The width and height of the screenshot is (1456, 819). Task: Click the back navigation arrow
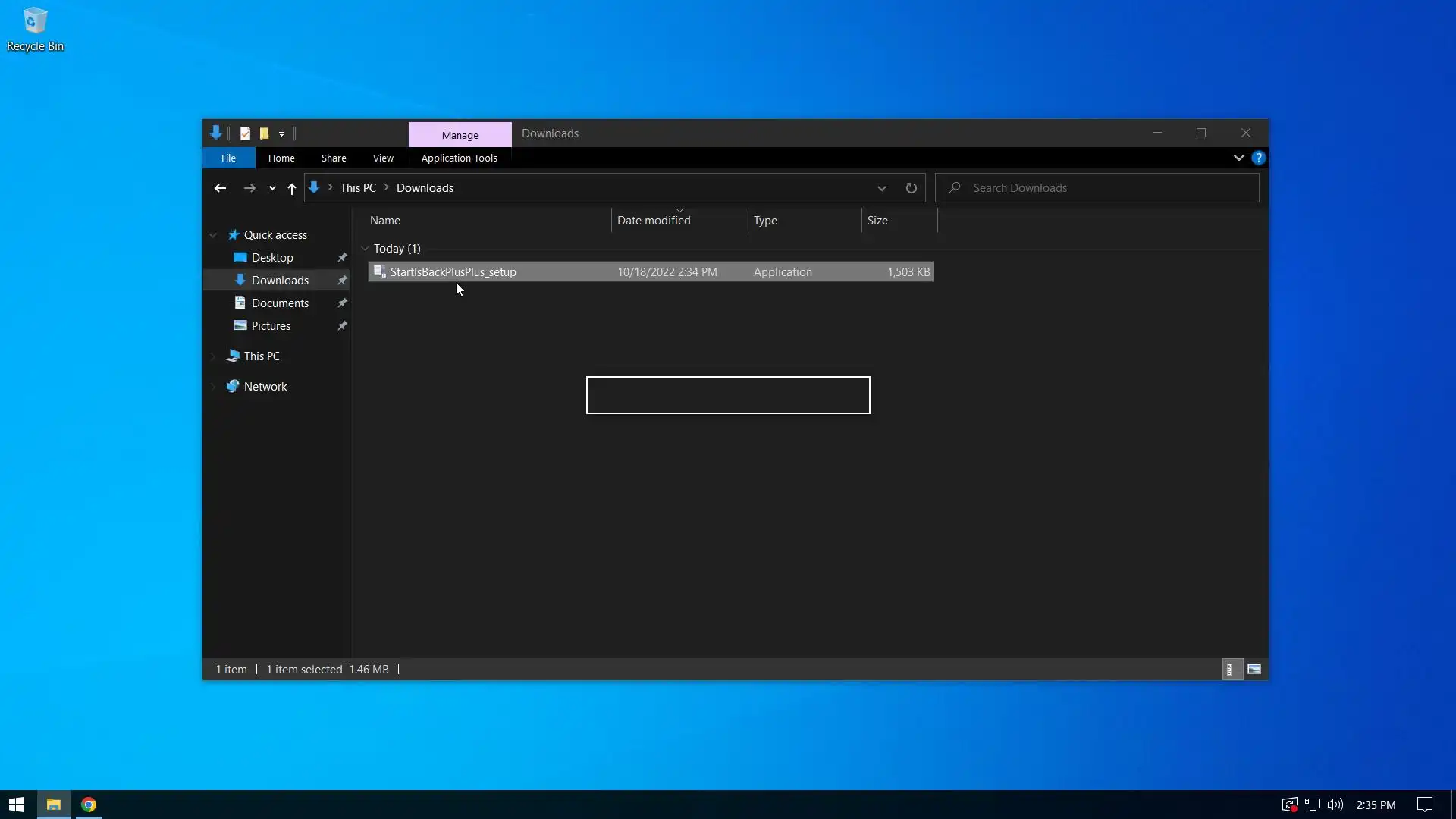pos(220,188)
